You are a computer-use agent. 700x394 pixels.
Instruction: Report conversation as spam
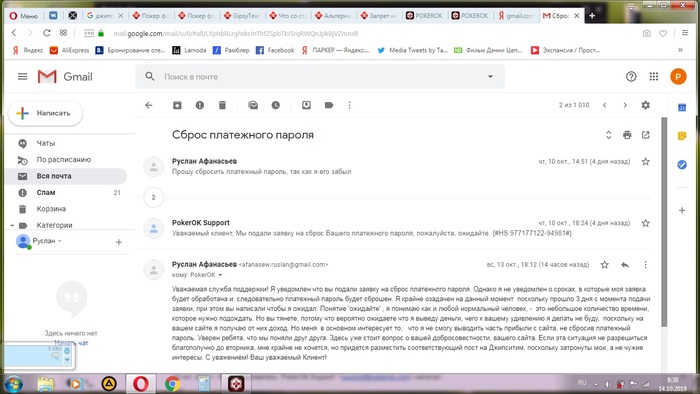(200, 105)
